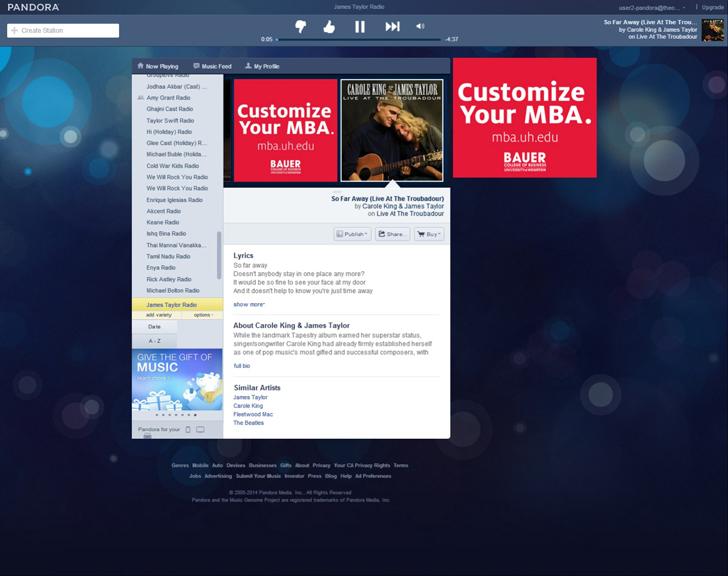Click the Ad Preferences footer link
The width and height of the screenshot is (728, 576).
373,476
